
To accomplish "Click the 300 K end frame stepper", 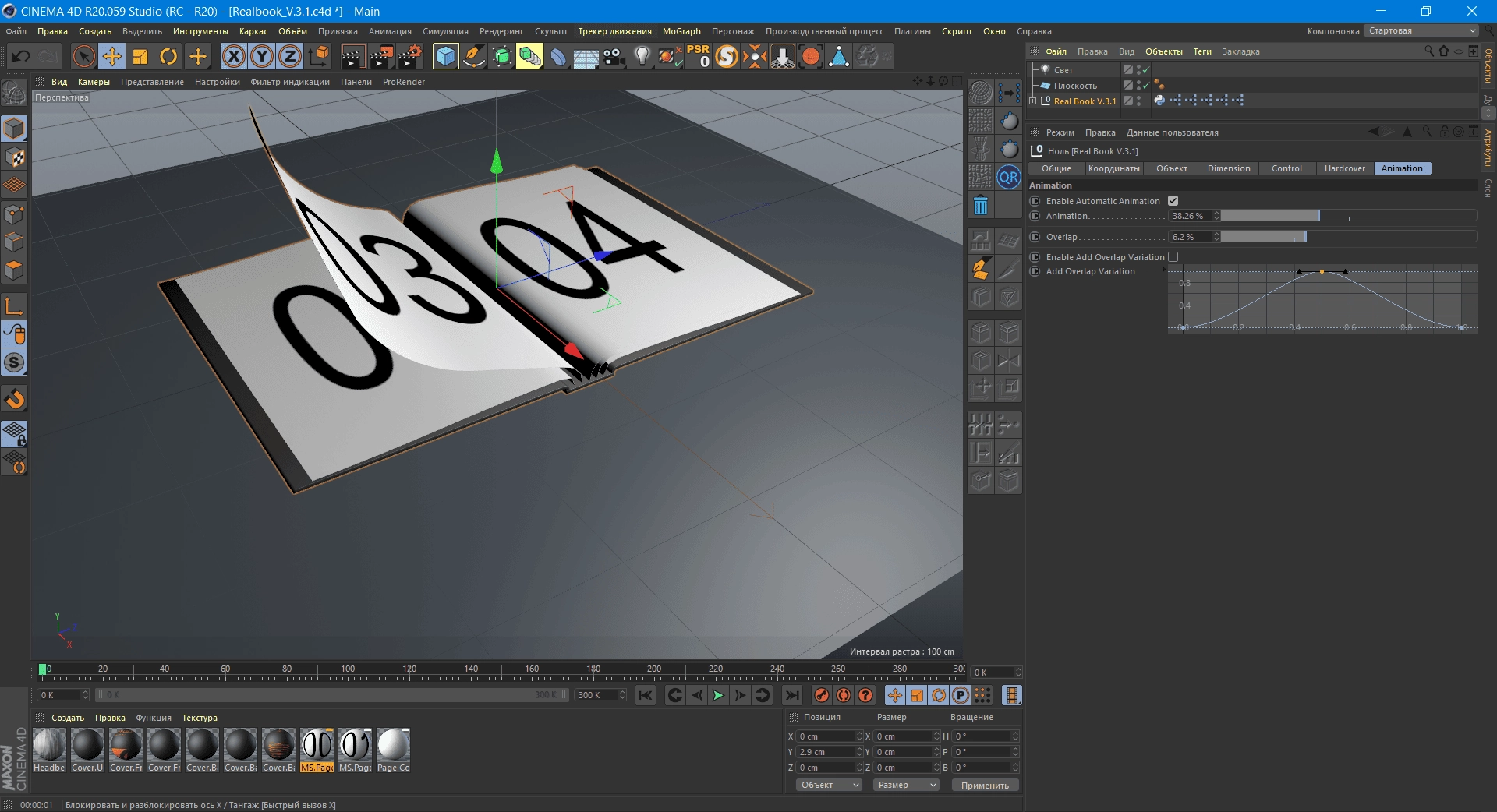I will pyautogui.click(x=622, y=695).
